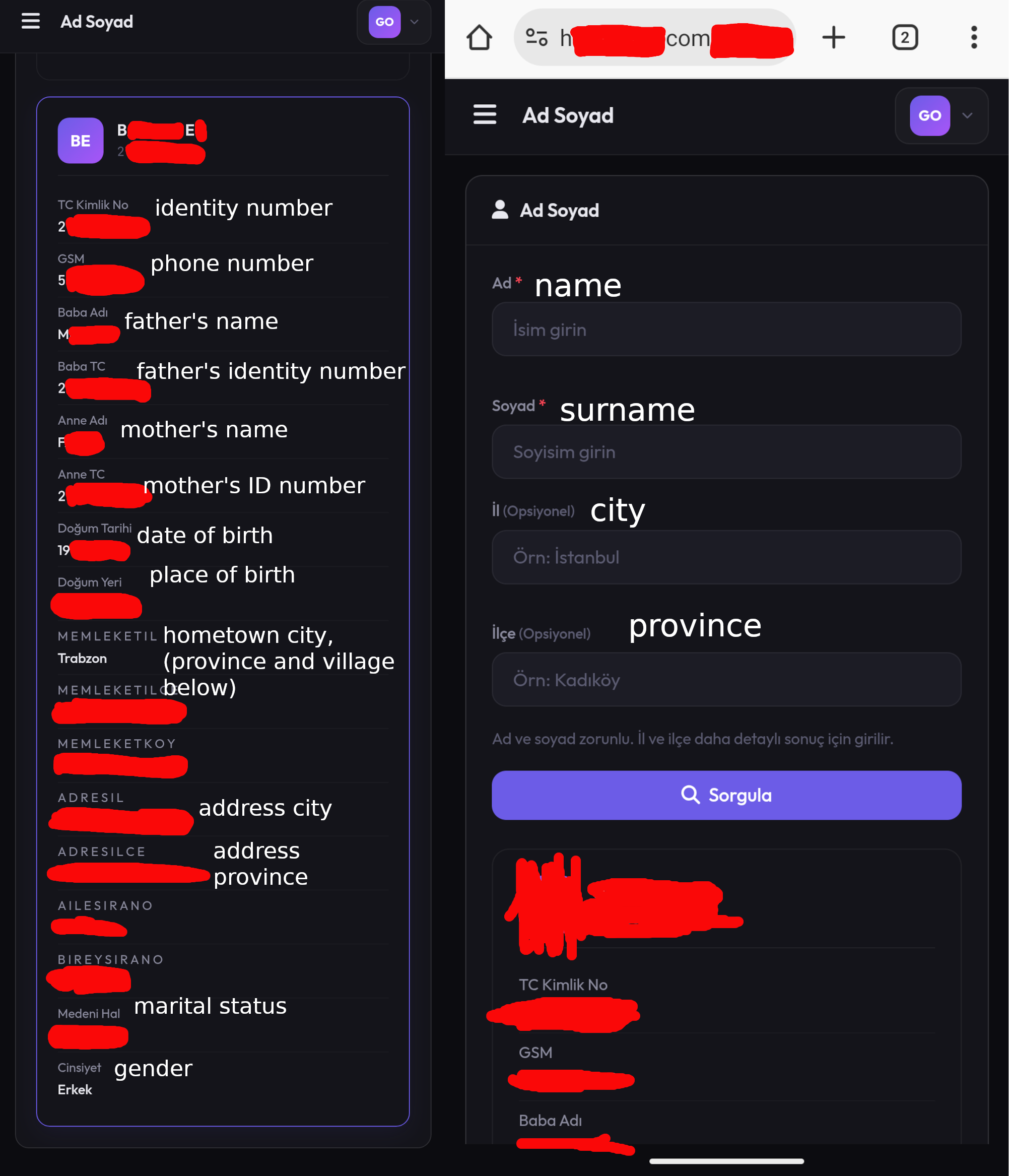This screenshot has height=1176, width=1009.
Task: Expand the account chevron above the BE result card
Action: point(414,22)
